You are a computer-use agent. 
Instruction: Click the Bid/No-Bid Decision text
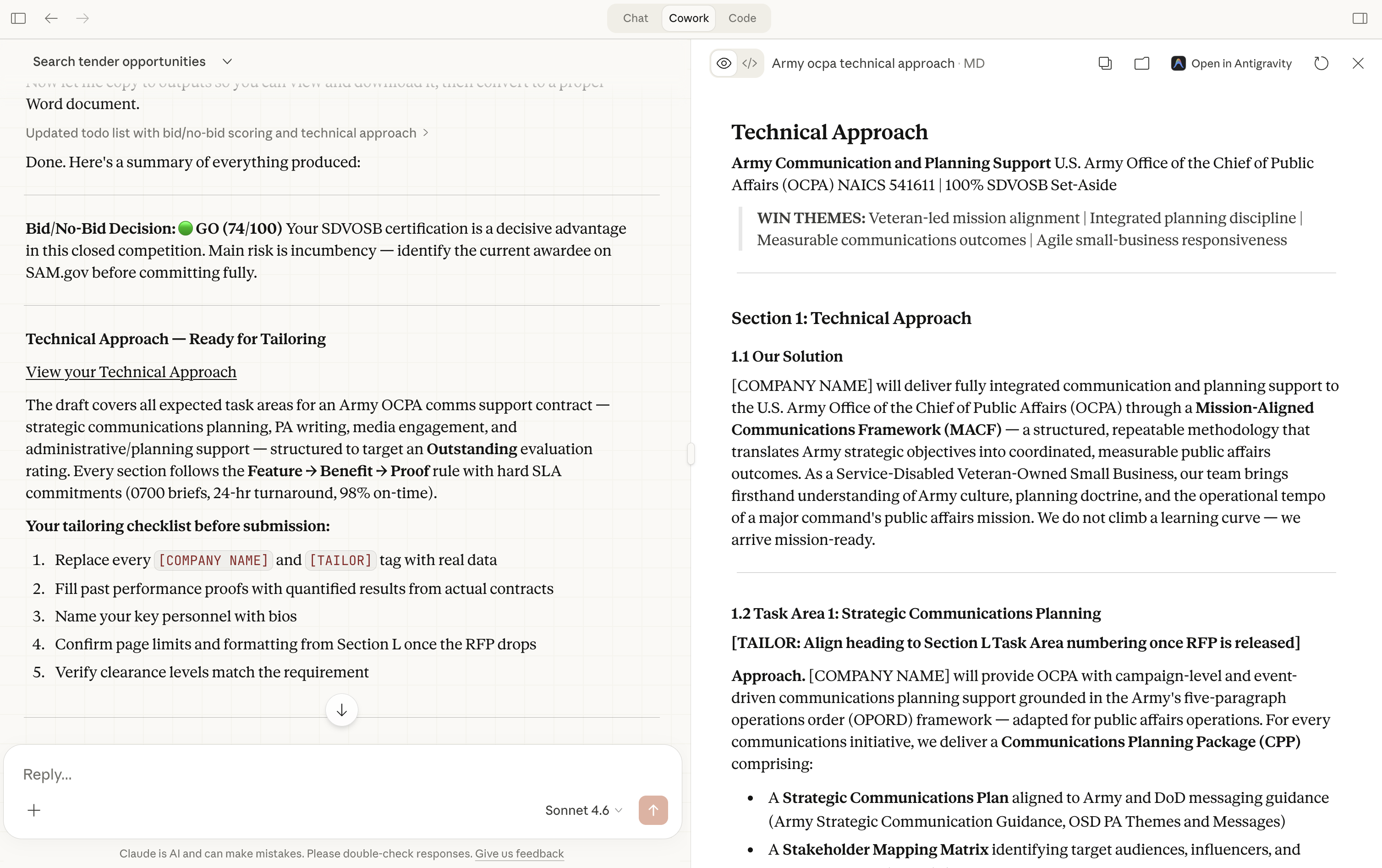(x=100, y=229)
